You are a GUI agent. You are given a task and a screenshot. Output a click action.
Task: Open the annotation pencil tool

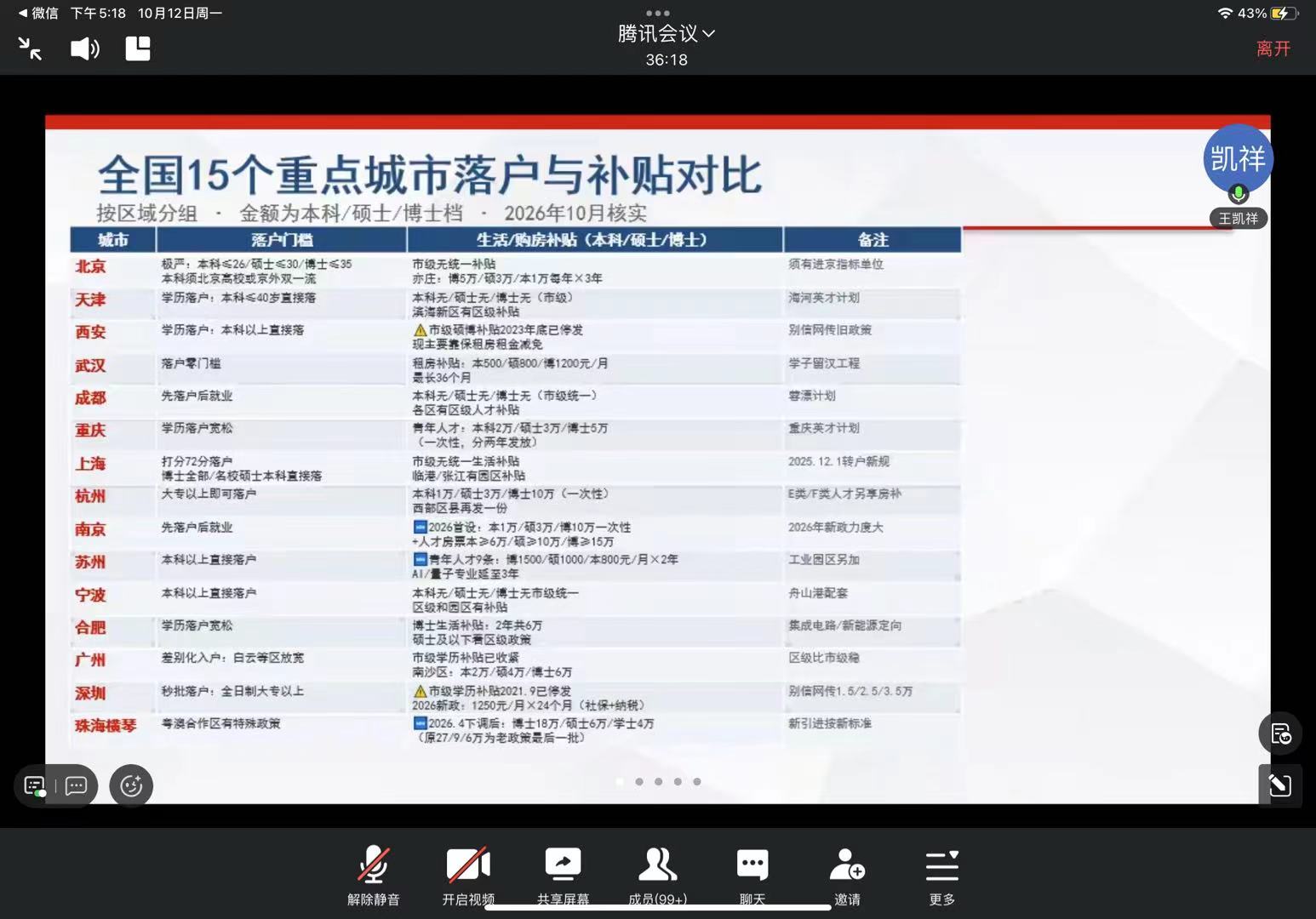point(1280,785)
